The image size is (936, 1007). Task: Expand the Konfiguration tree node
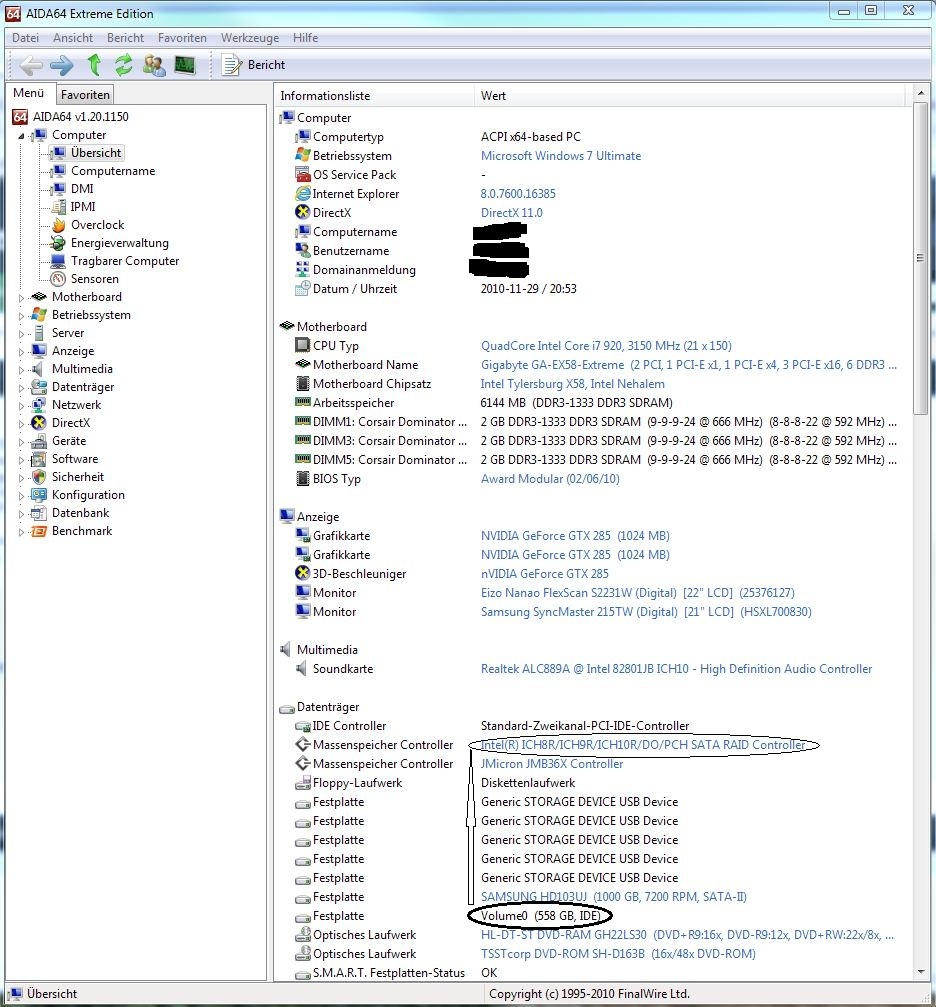coord(21,495)
